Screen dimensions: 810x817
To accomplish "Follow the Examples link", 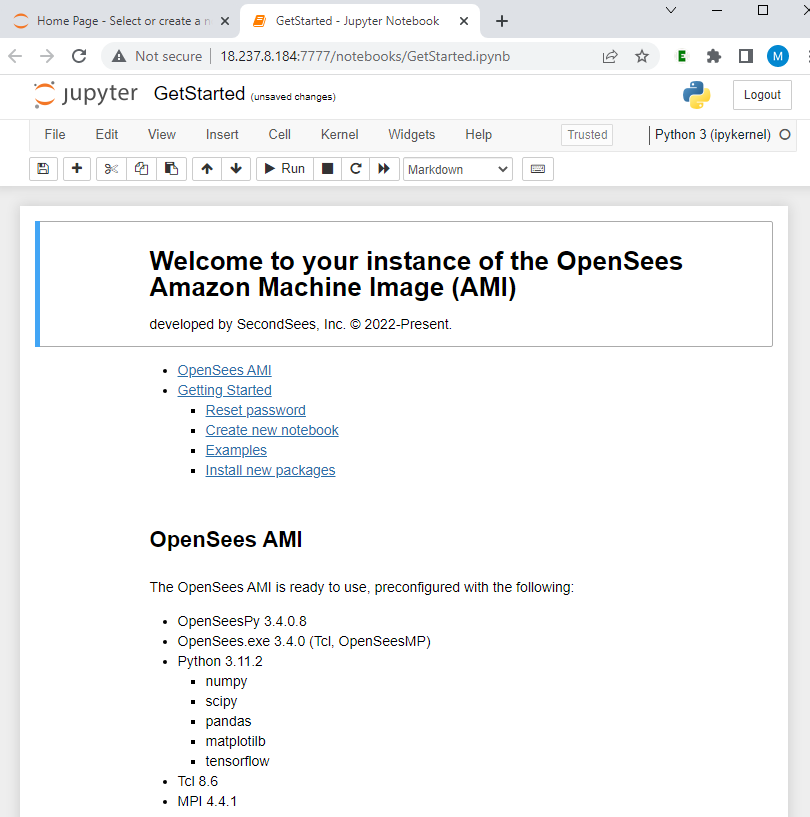I will click(x=236, y=450).
